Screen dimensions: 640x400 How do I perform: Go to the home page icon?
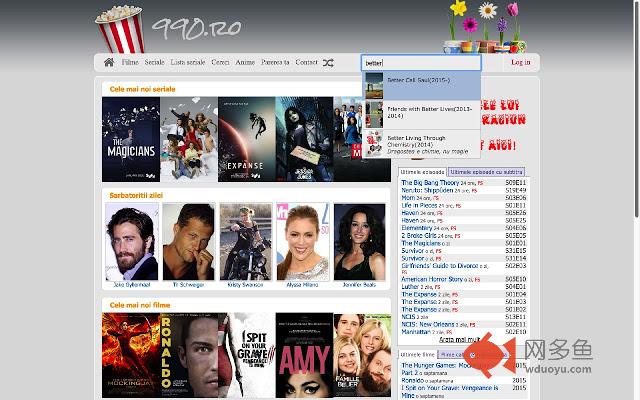[109, 62]
